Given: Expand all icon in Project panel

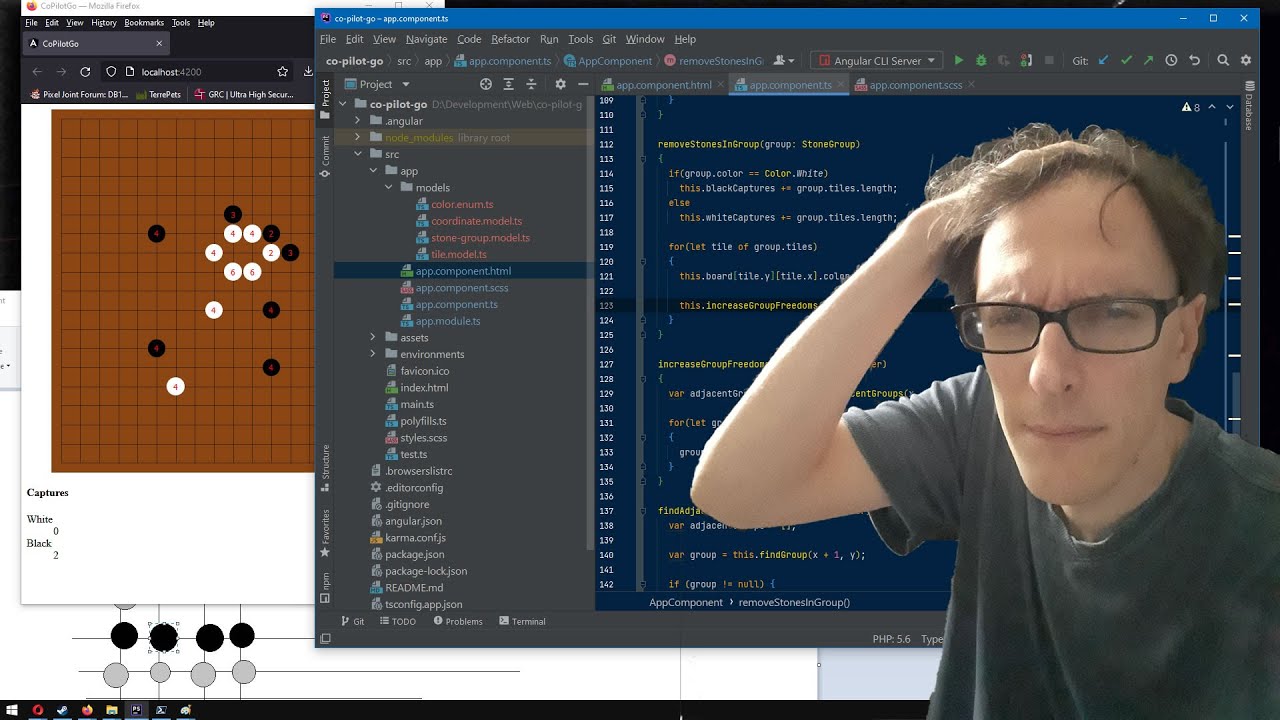Looking at the screenshot, I should (508, 84).
